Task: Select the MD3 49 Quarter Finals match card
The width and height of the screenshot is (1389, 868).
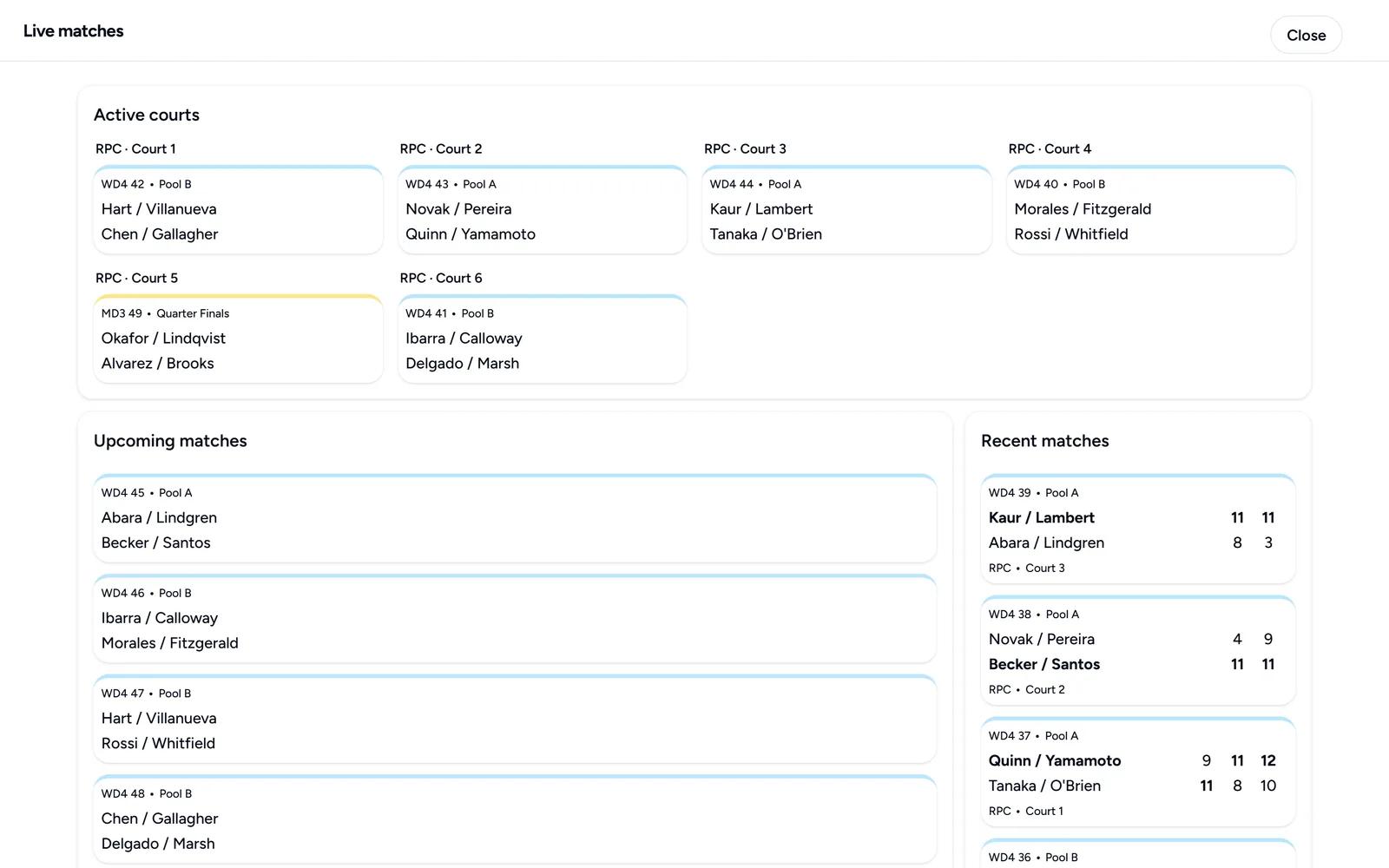Action: [x=238, y=339]
